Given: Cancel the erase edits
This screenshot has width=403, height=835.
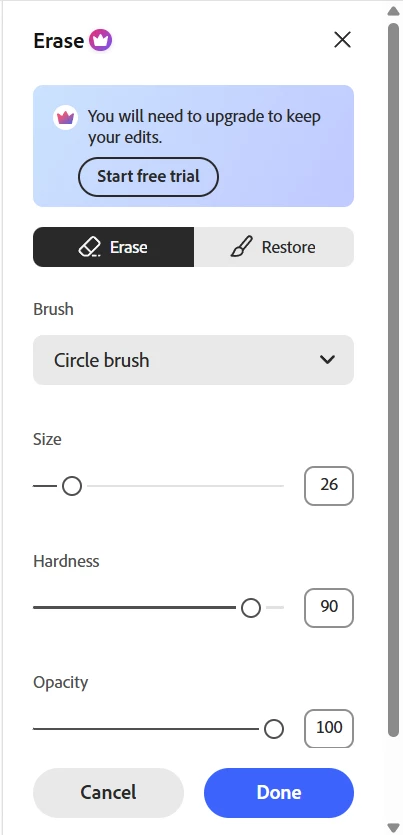Looking at the screenshot, I should pyautogui.click(x=108, y=792).
